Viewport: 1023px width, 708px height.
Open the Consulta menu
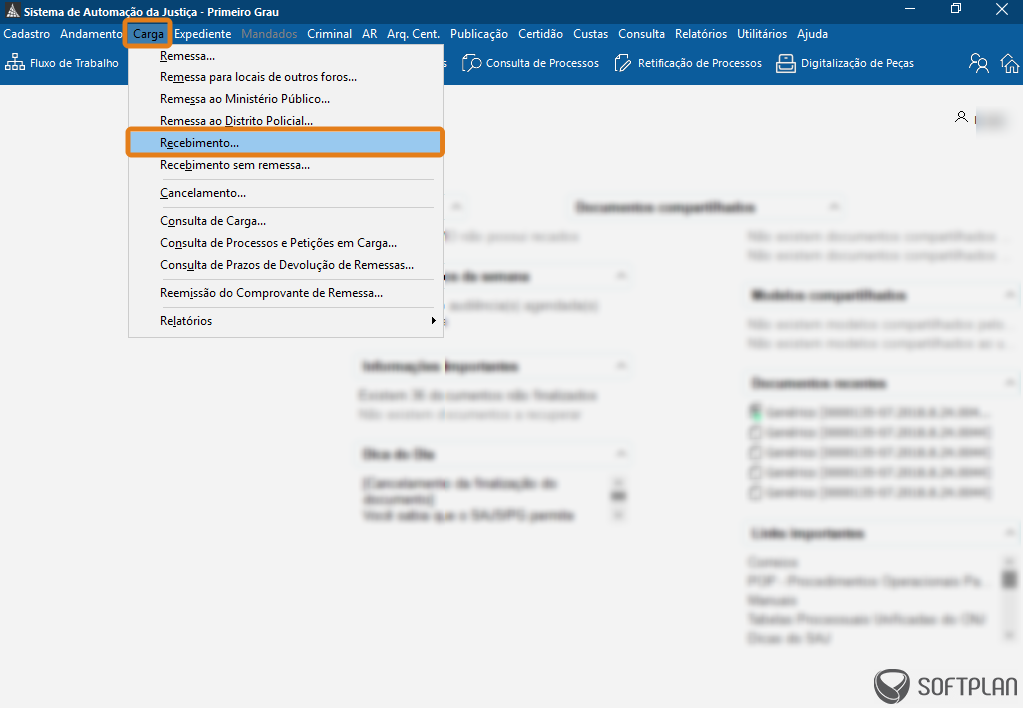pos(641,33)
